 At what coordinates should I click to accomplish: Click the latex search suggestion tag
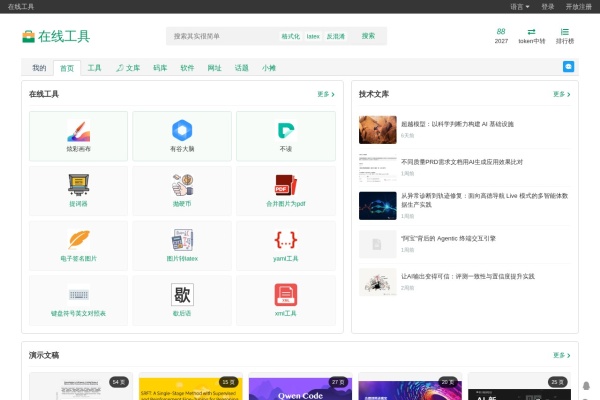point(313,36)
